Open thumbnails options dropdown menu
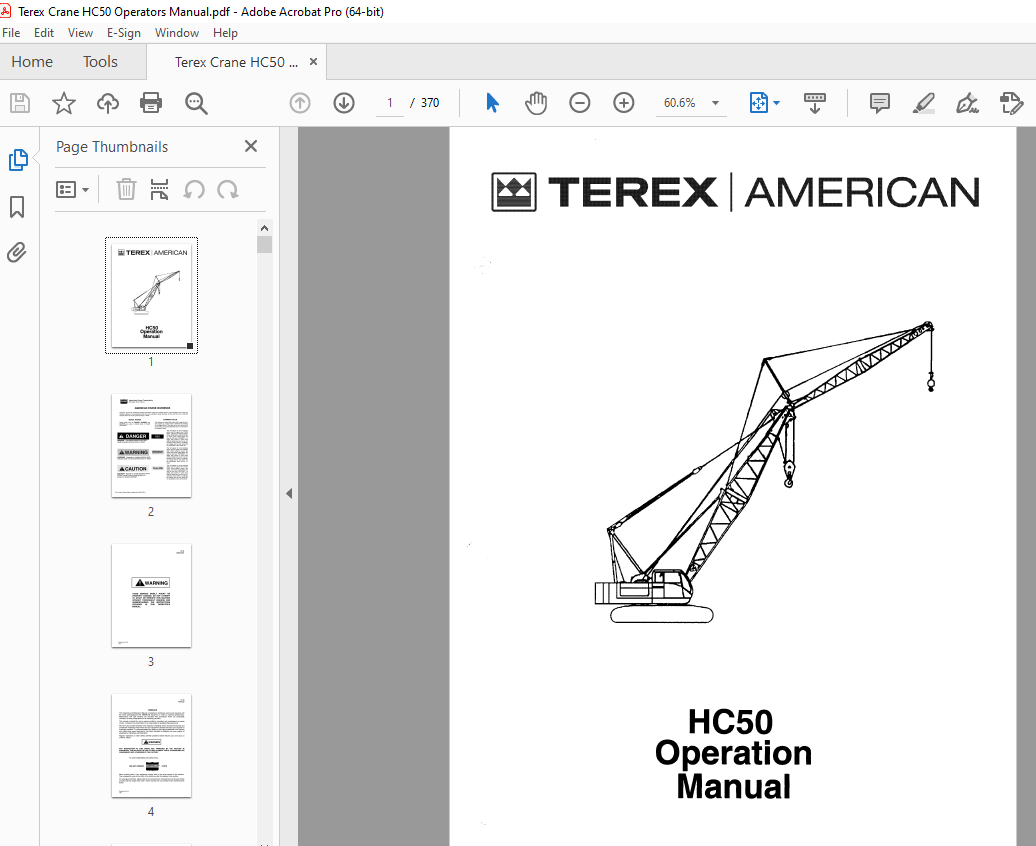The image size is (1036, 846). tap(72, 190)
